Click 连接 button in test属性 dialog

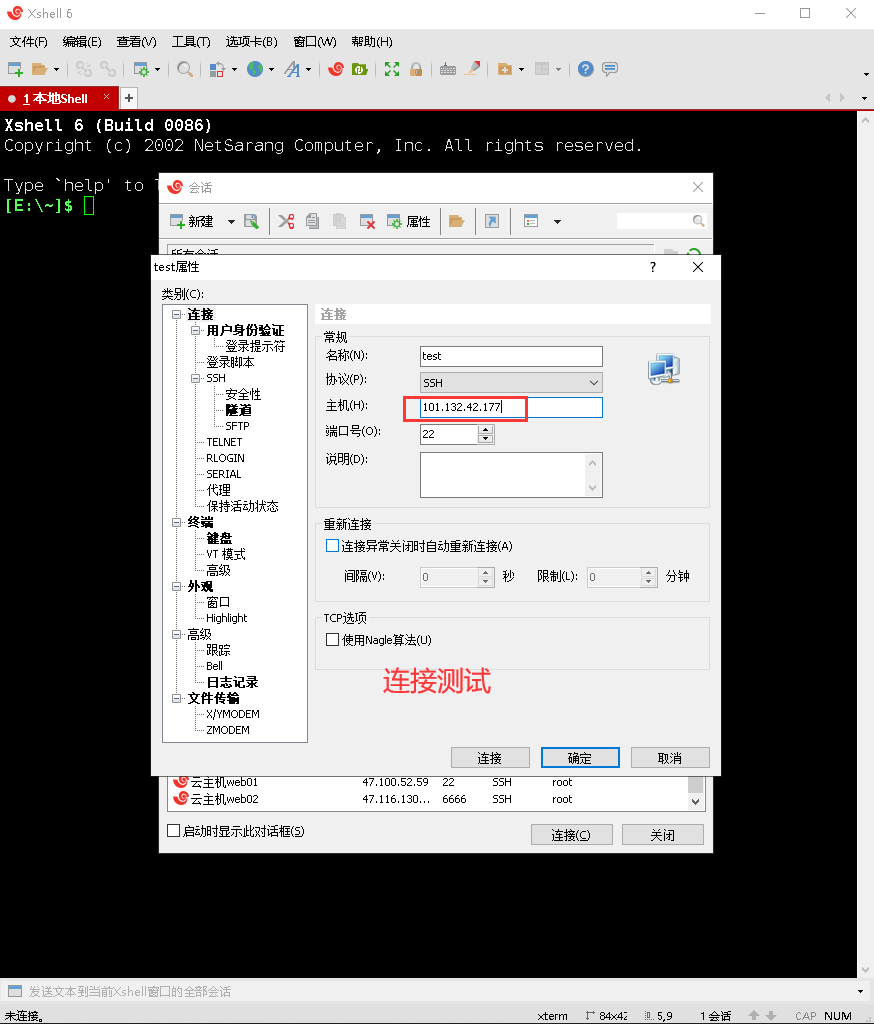490,758
